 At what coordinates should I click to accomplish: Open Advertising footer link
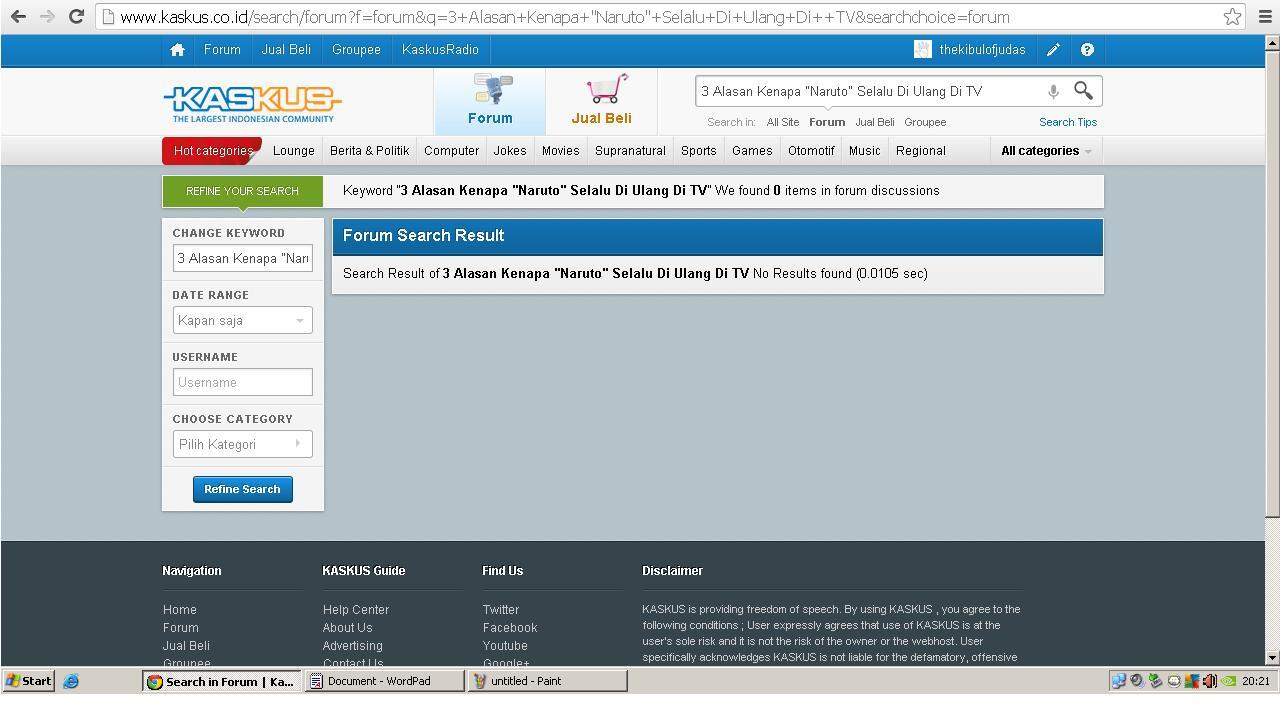[352, 646]
